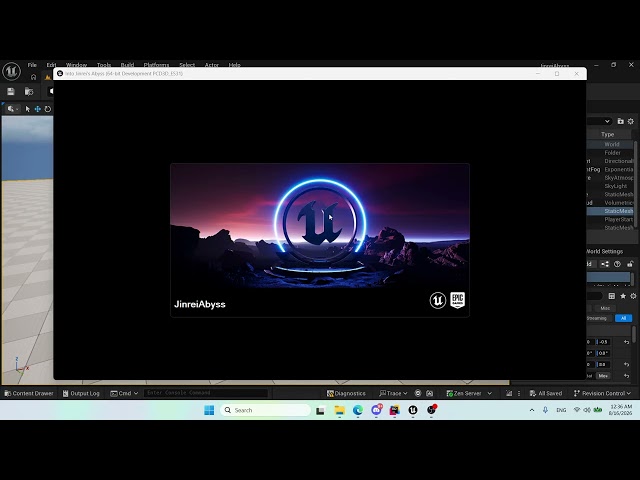Open the Edit menu
640x480 pixels.
[51, 65]
